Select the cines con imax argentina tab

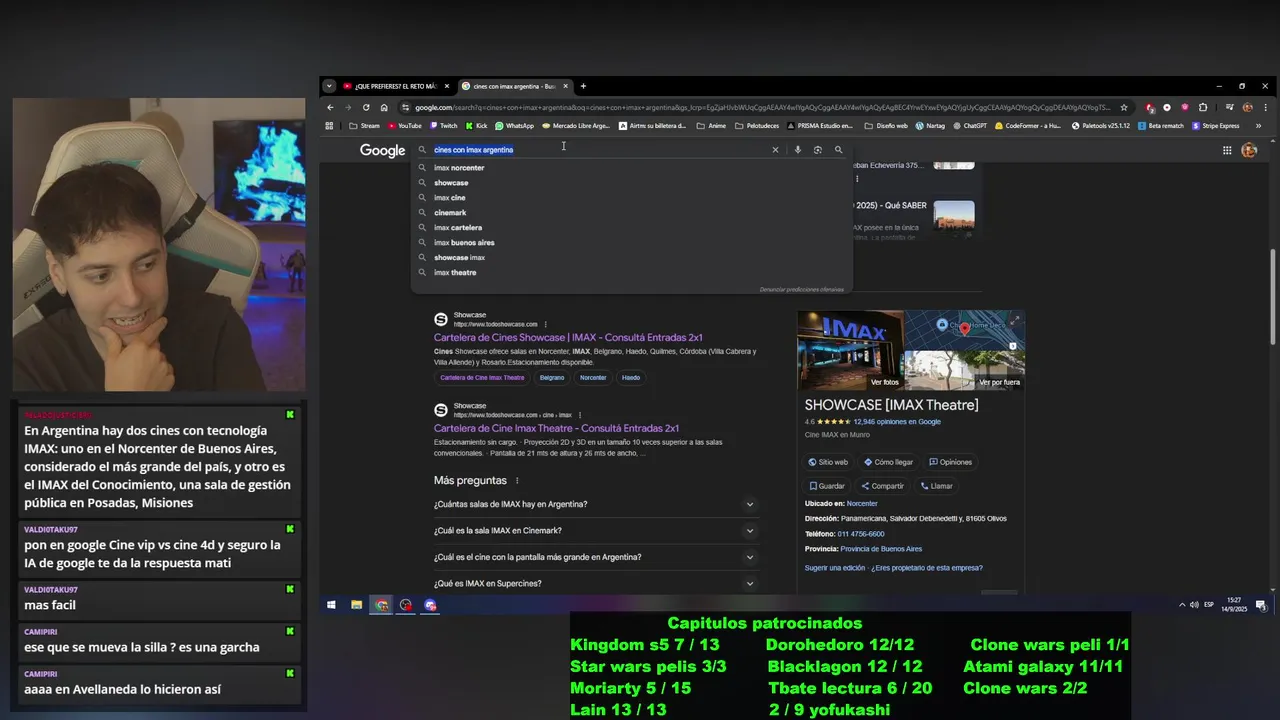(513, 86)
